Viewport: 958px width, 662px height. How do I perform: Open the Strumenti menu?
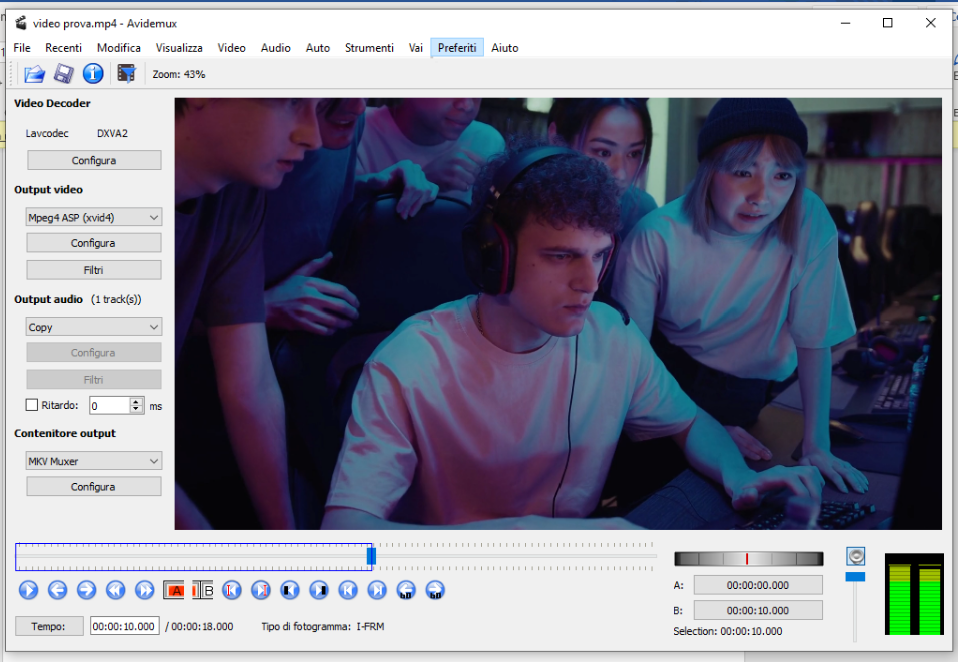click(369, 47)
